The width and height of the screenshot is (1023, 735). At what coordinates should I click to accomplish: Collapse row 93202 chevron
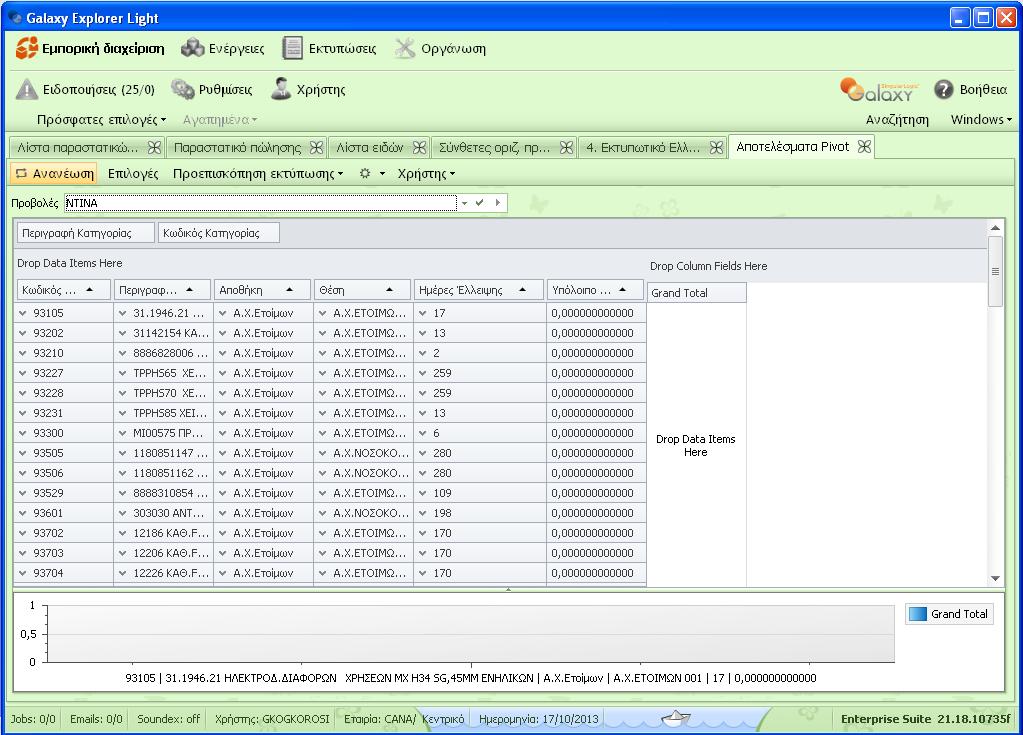[23, 333]
